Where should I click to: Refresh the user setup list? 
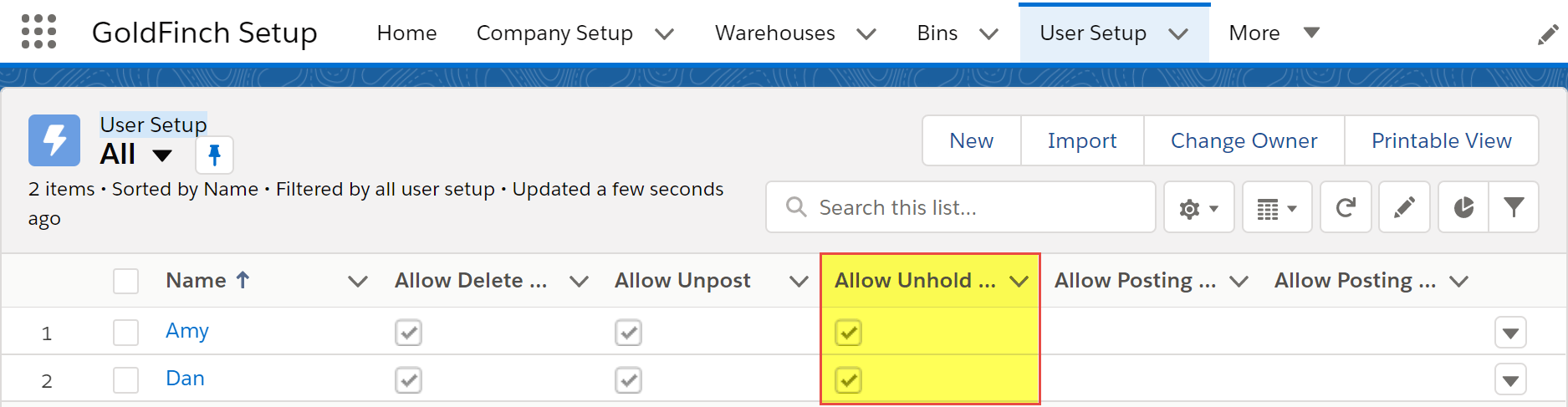click(1346, 207)
